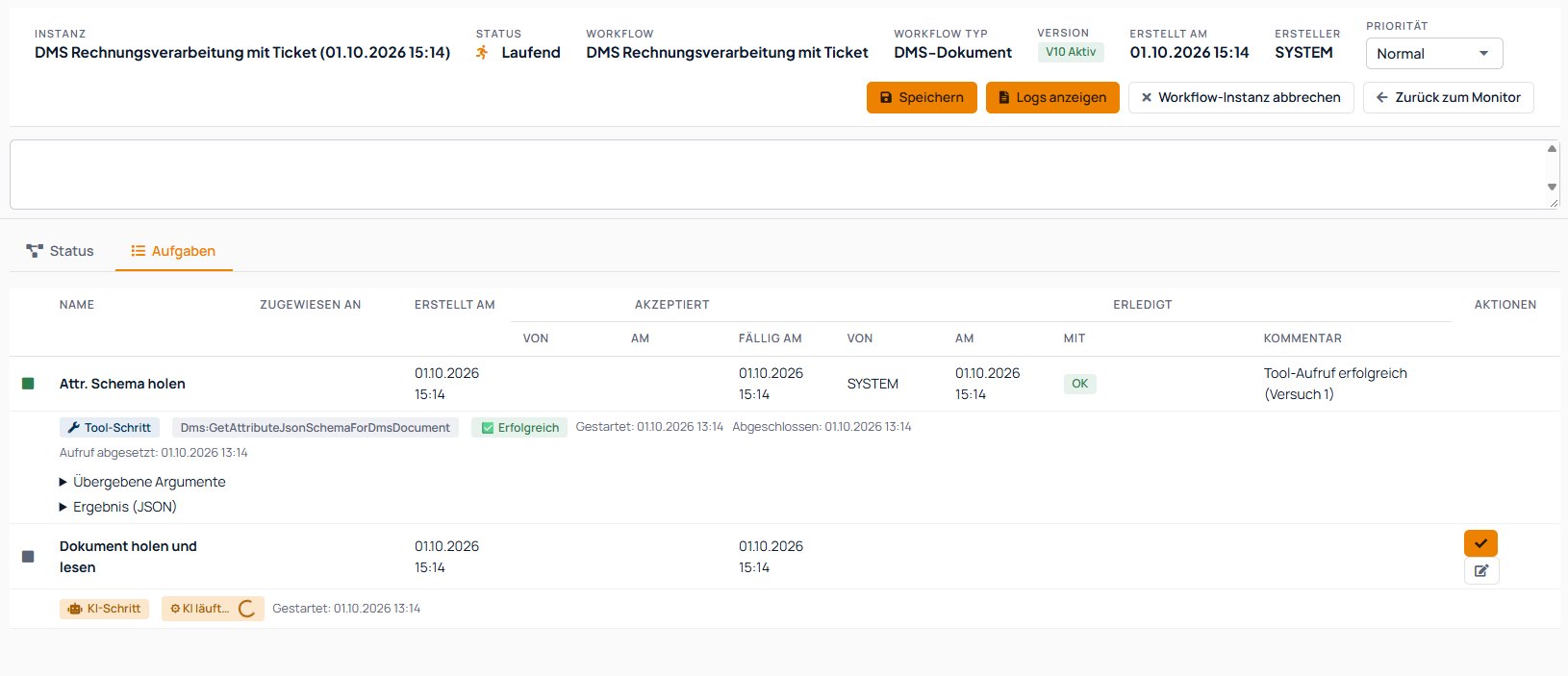This screenshot has height=676, width=1568.
Task: Click instance title DMS Rechnungsverarbeitung mit Ticket (01.10.2026 15:14)
Action: (242, 53)
